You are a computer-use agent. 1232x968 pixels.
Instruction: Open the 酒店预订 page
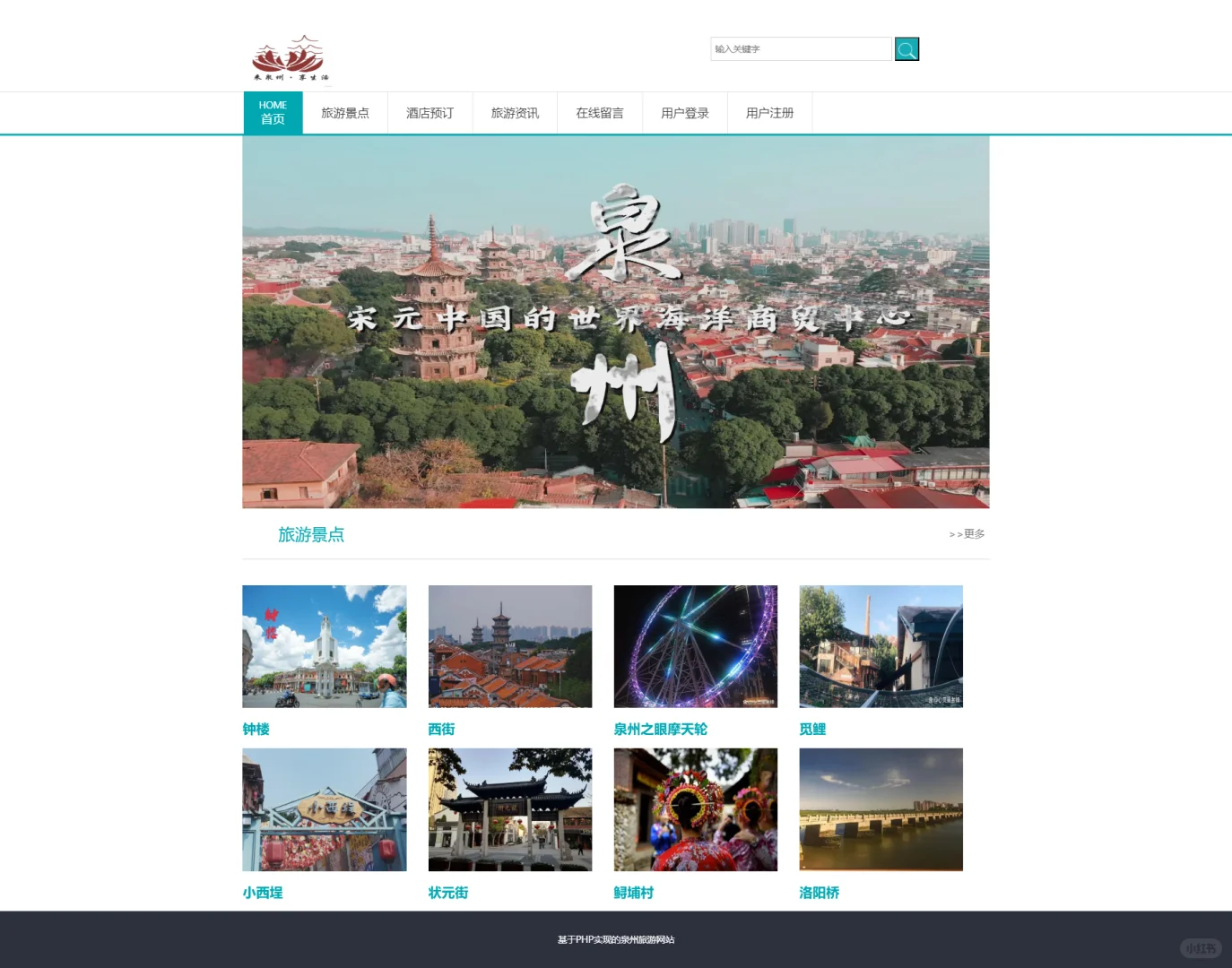[429, 112]
